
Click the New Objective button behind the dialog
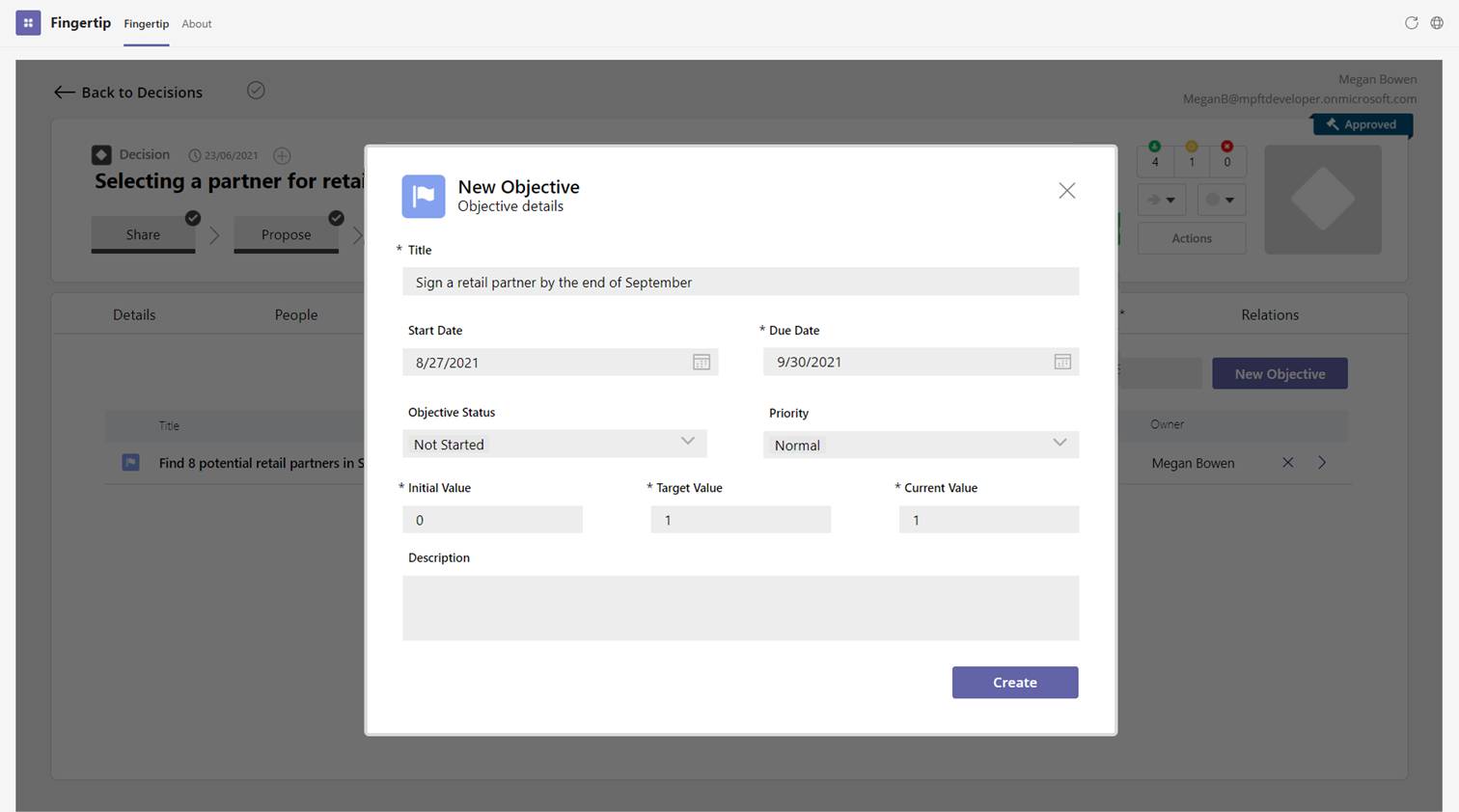pos(1280,374)
